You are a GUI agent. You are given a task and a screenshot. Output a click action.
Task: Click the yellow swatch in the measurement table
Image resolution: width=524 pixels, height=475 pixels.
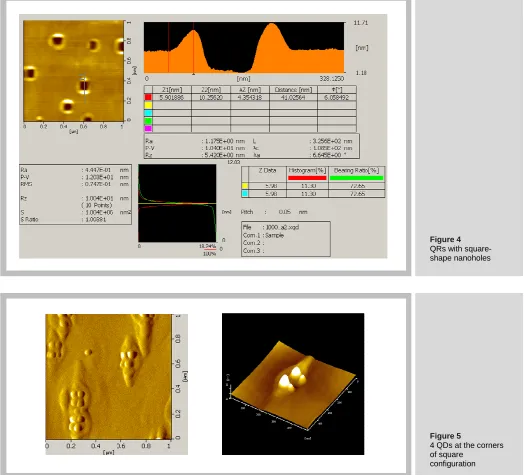click(148, 105)
